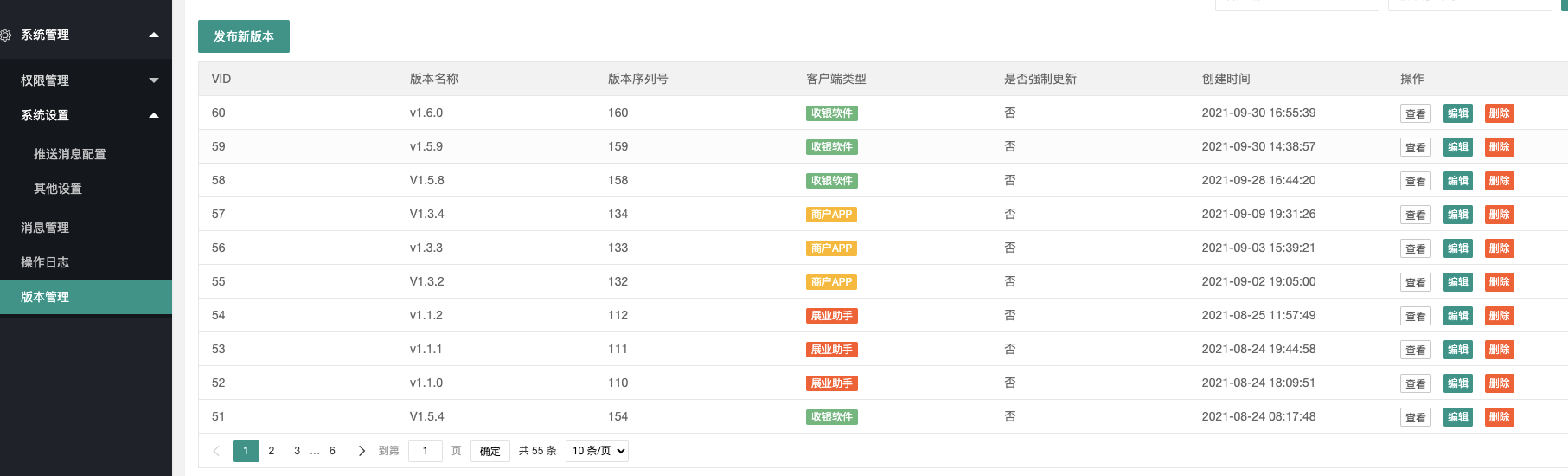The width and height of the screenshot is (1568, 476).
Task: Edit version v1.1.2 row
Action: pos(1458,316)
